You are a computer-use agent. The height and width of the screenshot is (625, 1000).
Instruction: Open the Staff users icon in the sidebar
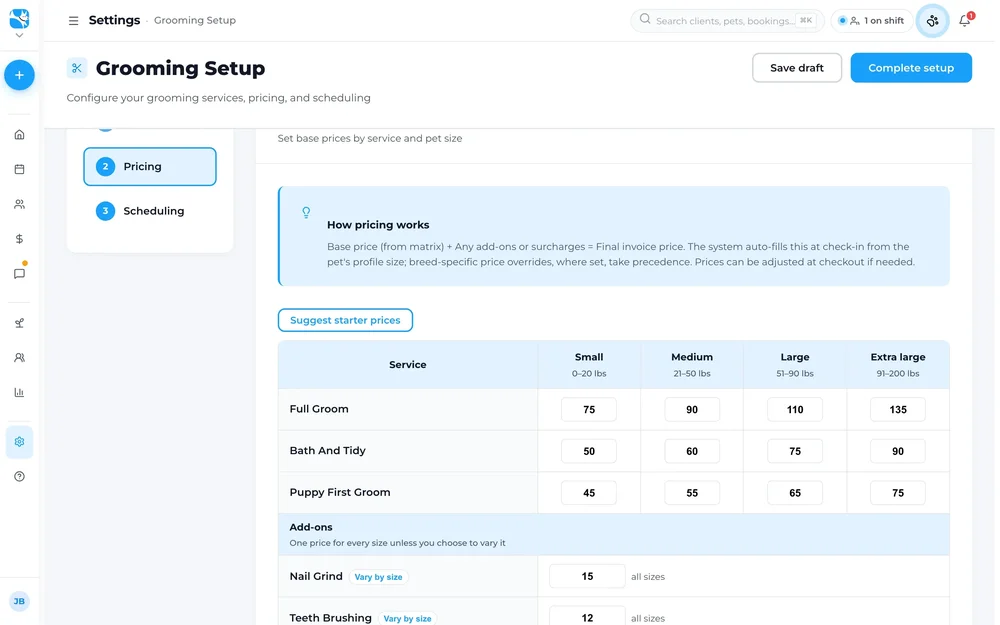click(x=19, y=358)
